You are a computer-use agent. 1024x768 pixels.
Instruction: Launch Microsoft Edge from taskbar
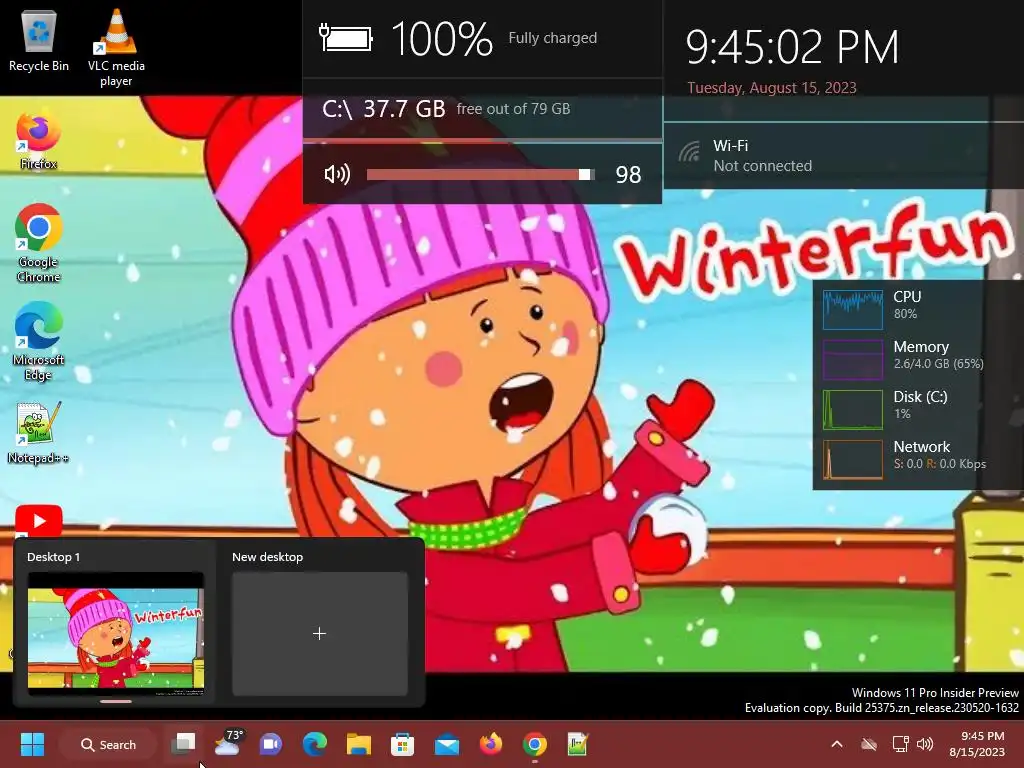[315, 744]
